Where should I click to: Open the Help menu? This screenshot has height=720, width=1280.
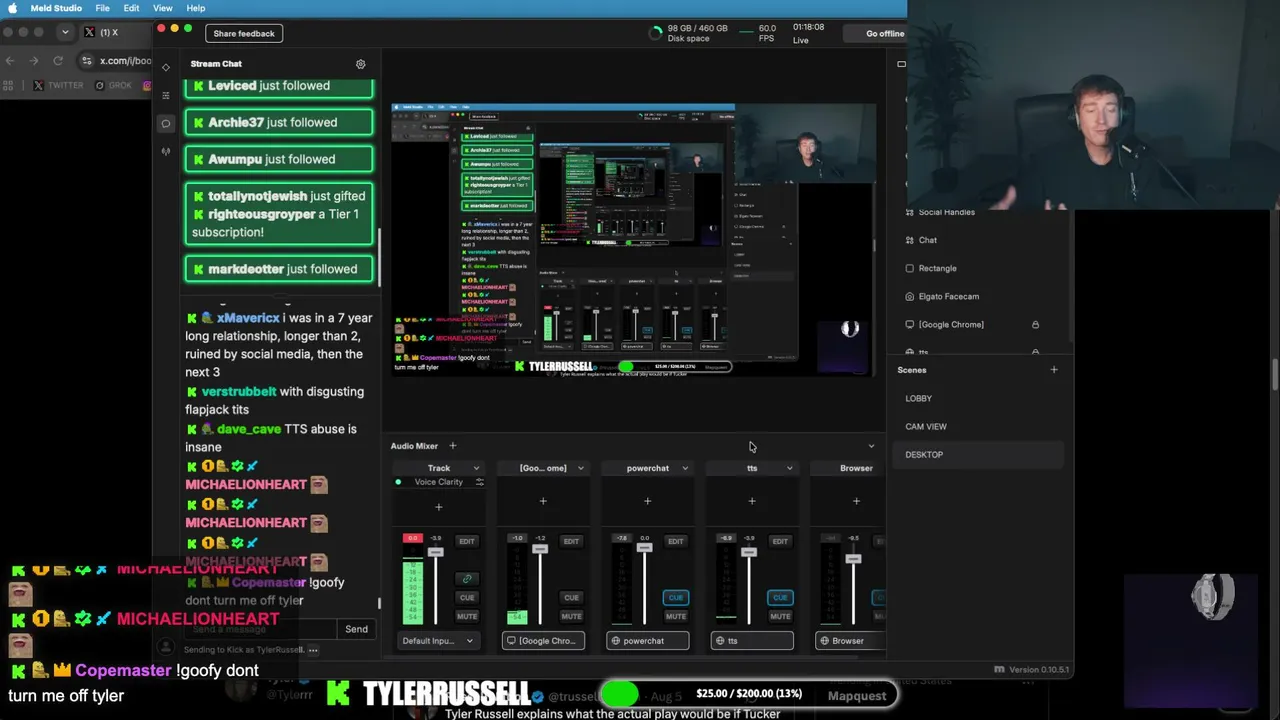coord(196,8)
